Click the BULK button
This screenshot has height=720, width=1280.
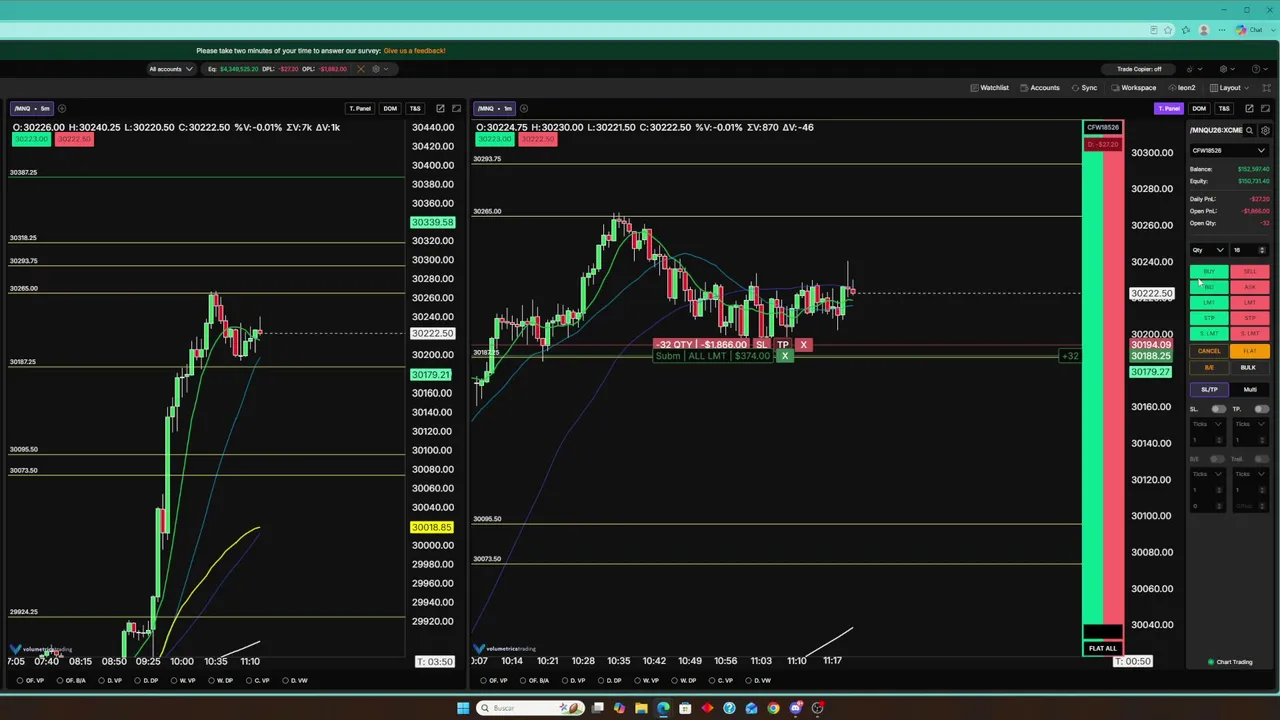(x=1250, y=367)
